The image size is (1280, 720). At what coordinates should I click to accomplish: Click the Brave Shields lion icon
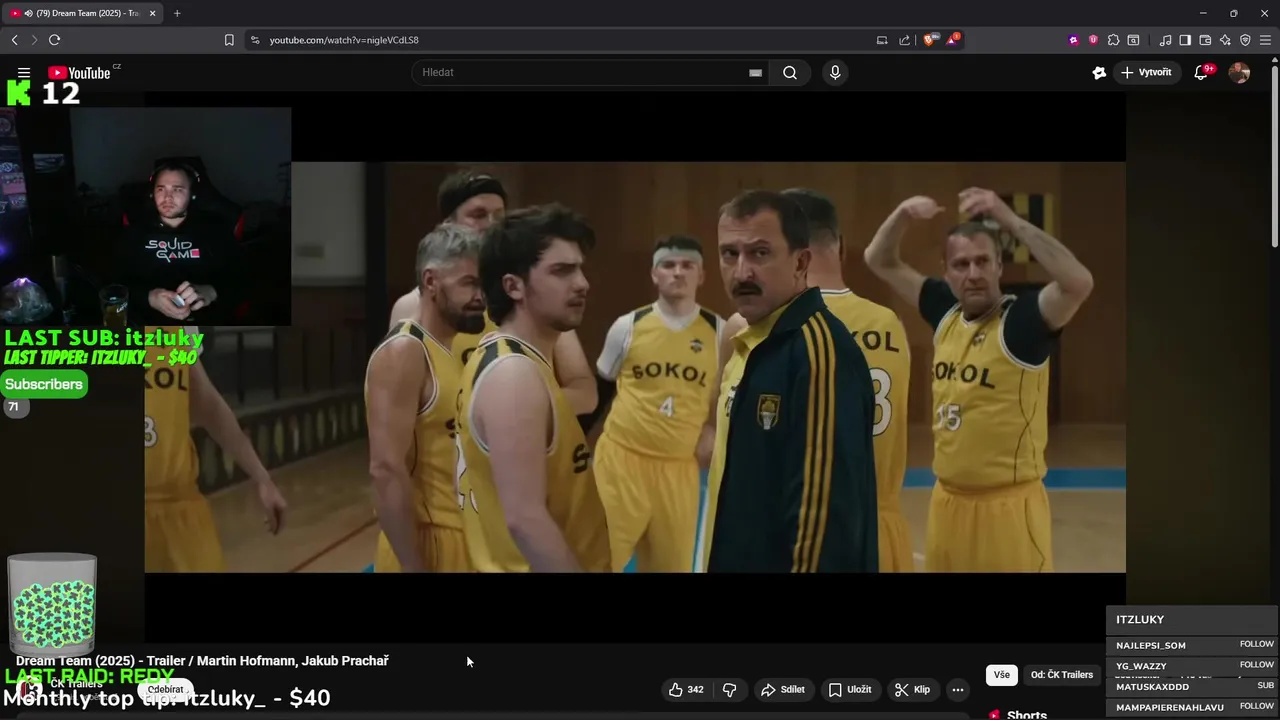pyautogui.click(x=930, y=40)
